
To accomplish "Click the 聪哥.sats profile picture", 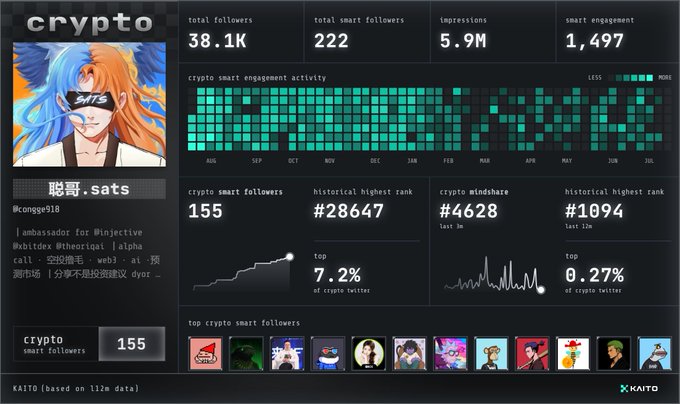I will coord(89,104).
